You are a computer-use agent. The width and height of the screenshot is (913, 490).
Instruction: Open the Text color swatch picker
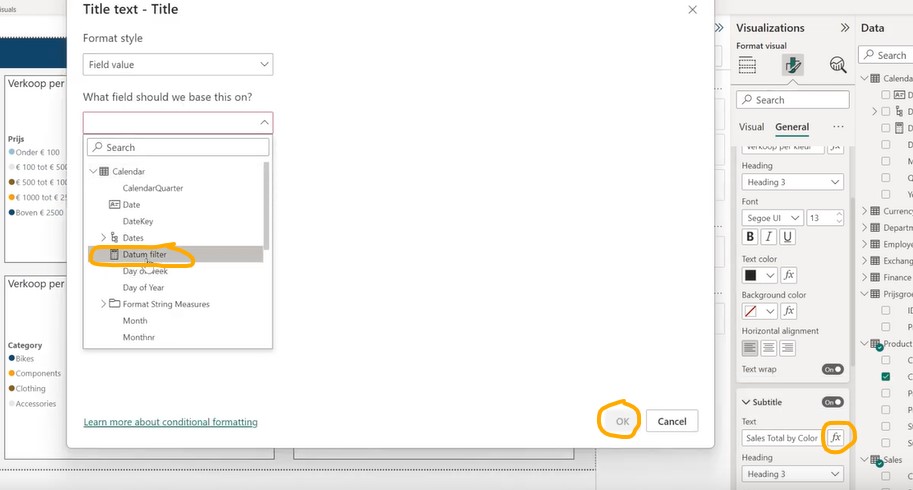point(759,274)
